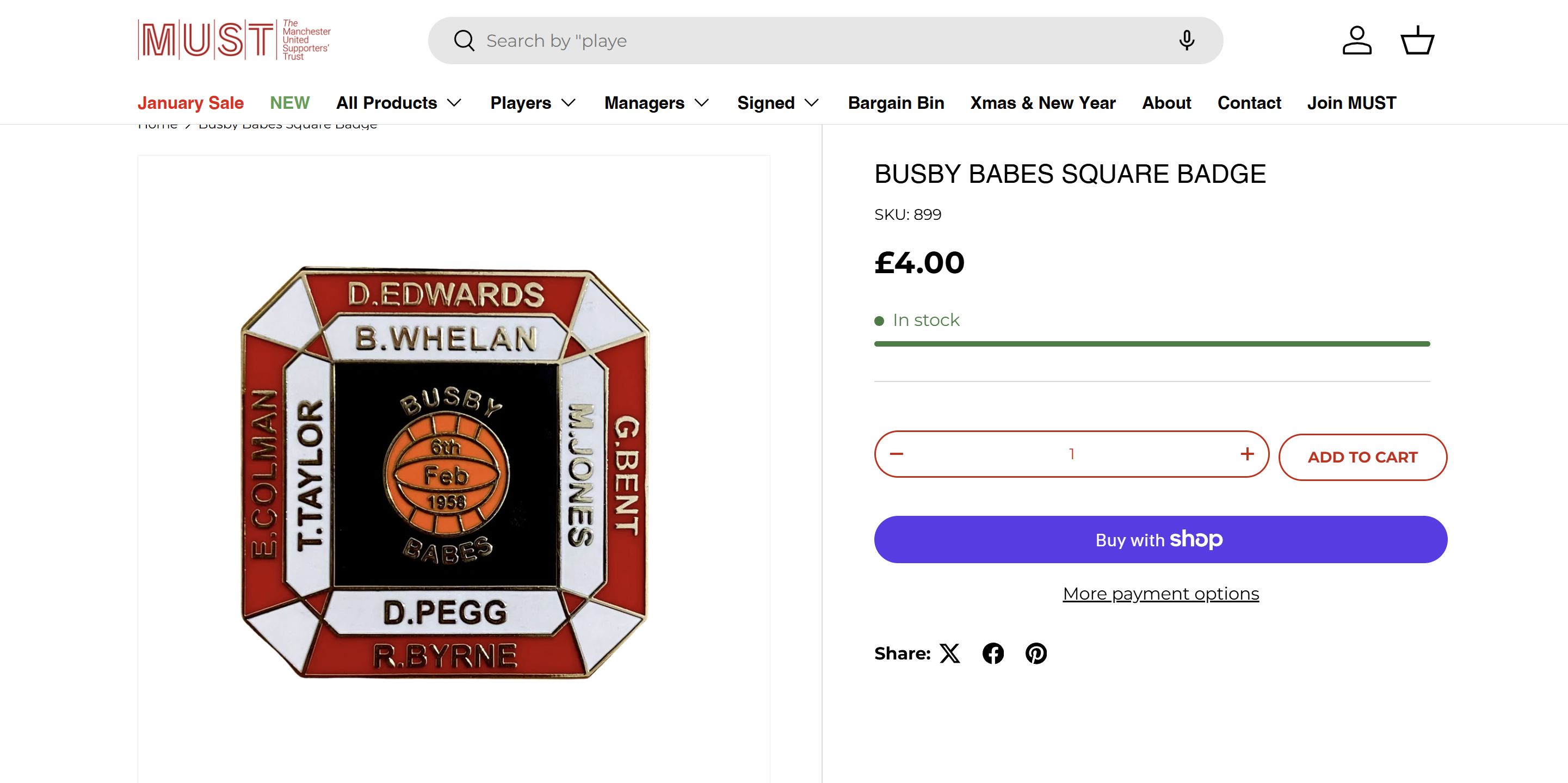Open the account profile icon
The image size is (1568, 783).
pos(1357,41)
